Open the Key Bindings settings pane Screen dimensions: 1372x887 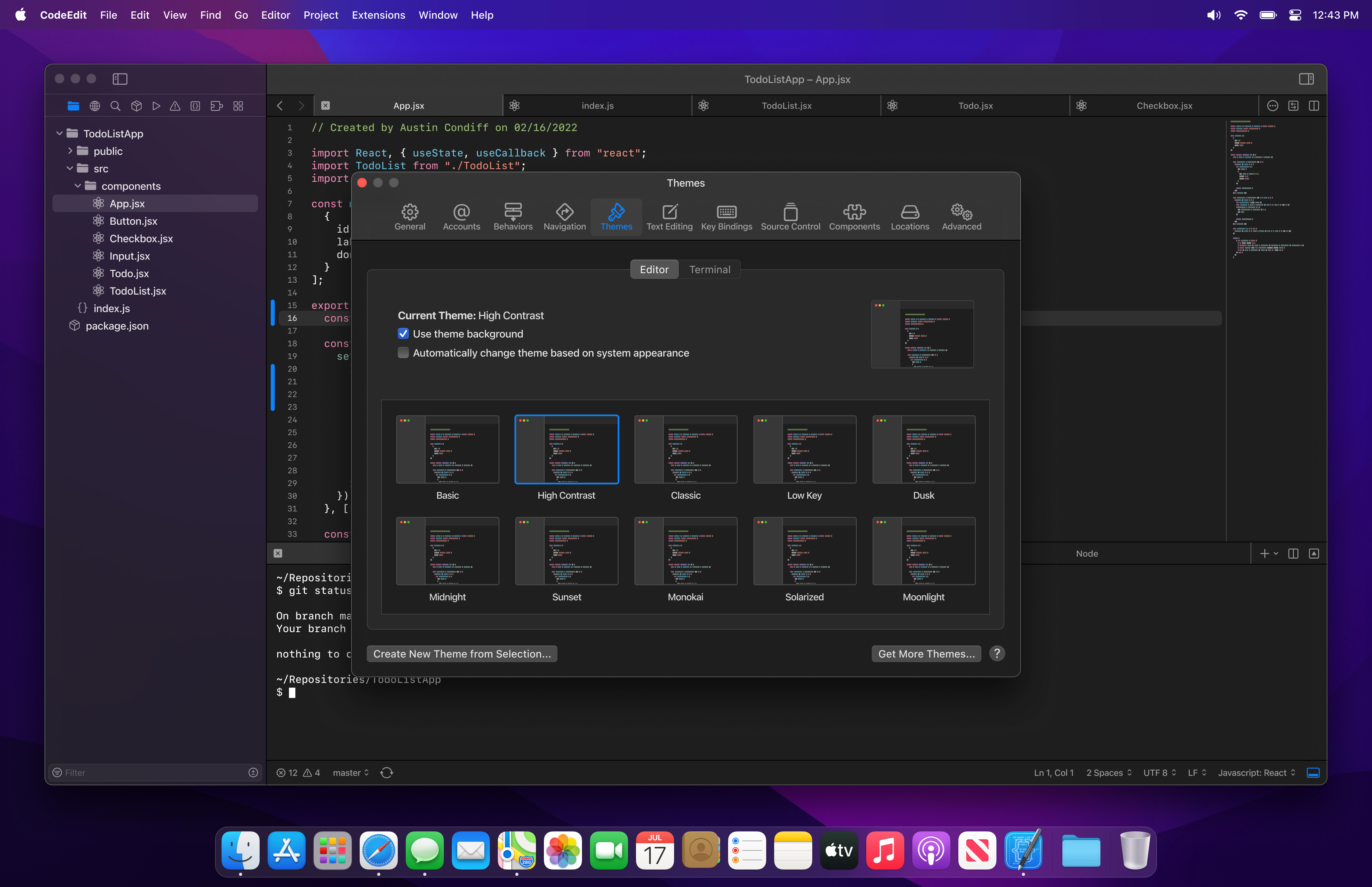726,216
